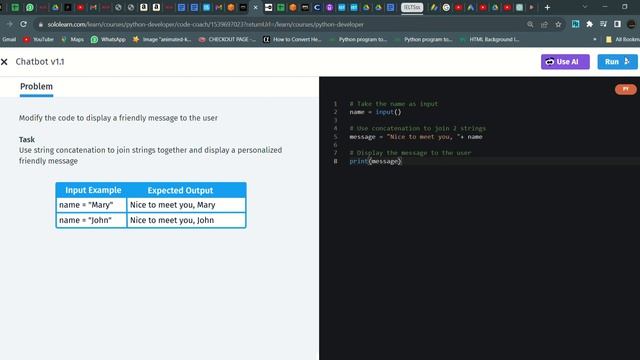Image resolution: width=640 pixels, height=360 pixels.
Task: Open the Maps bookmark
Action: pos(73,39)
